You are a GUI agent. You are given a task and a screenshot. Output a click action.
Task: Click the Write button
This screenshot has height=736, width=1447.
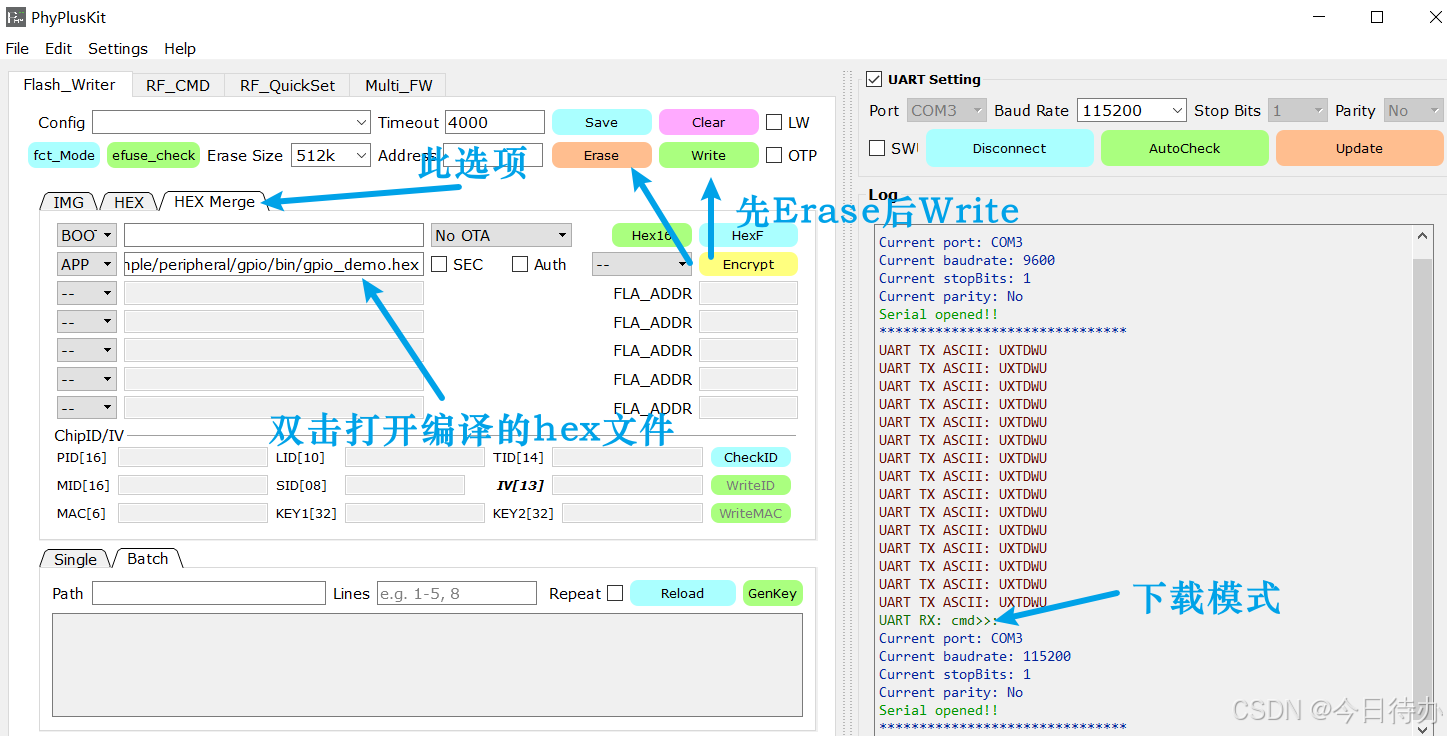[709, 155]
